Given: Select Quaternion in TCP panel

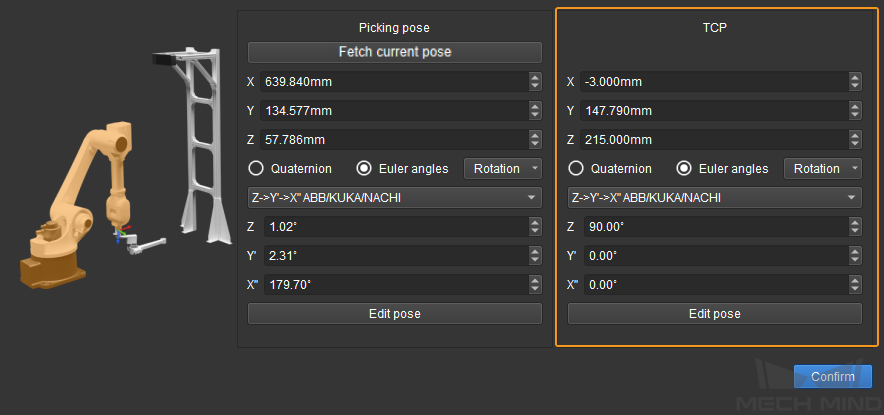Looking at the screenshot, I should 576,169.
